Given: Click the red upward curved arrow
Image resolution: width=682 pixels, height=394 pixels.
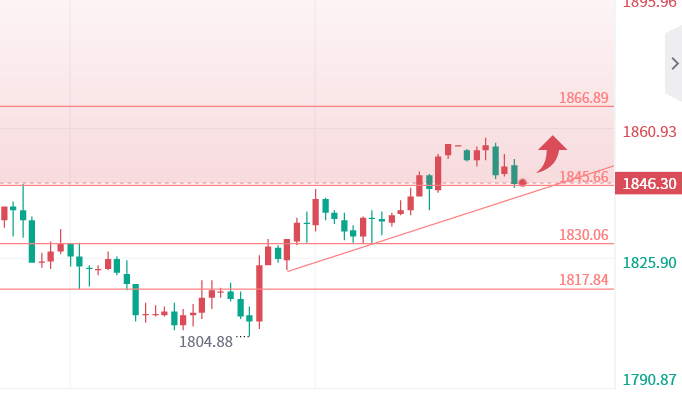Looking at the screenshot, I should tap(552, 154).
